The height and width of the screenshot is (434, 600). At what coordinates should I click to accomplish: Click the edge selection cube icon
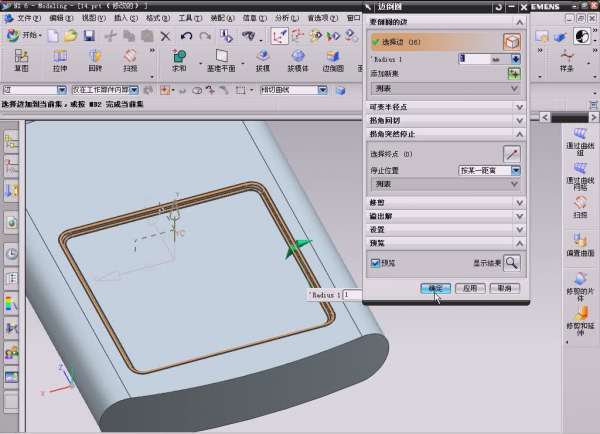(511, 42)
